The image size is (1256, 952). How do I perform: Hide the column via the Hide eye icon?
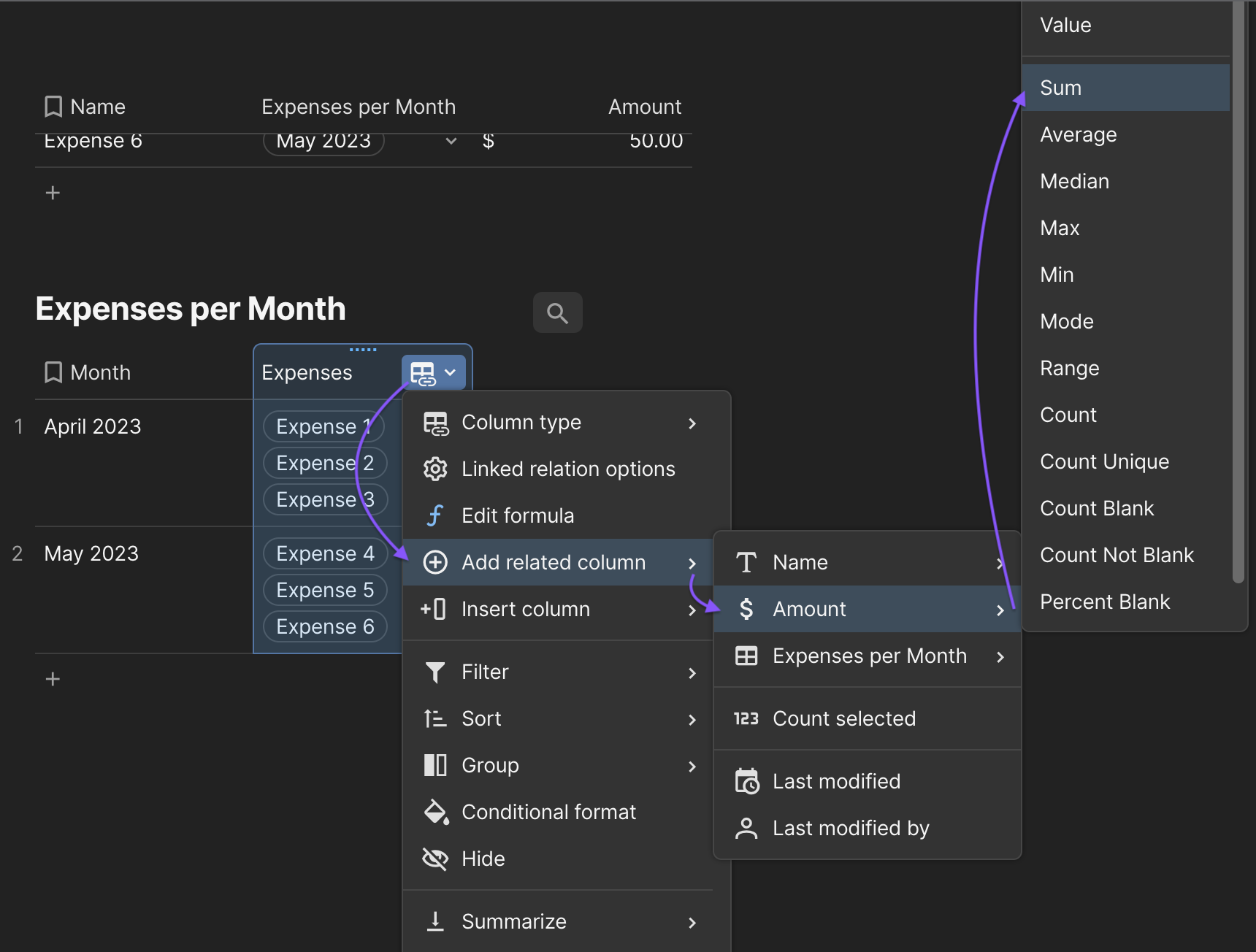[435, 859]
